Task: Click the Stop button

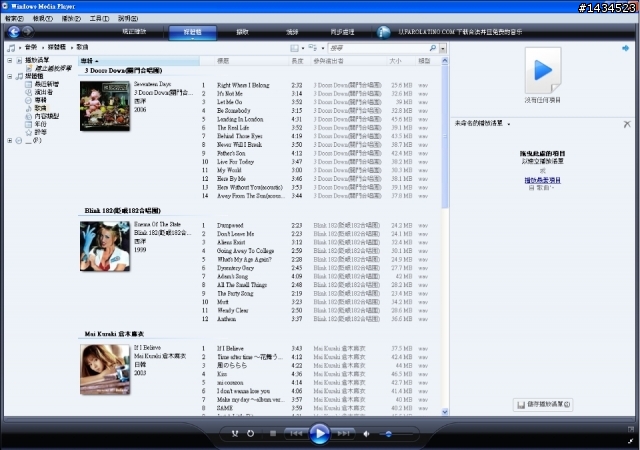Action: coord(273,434)
